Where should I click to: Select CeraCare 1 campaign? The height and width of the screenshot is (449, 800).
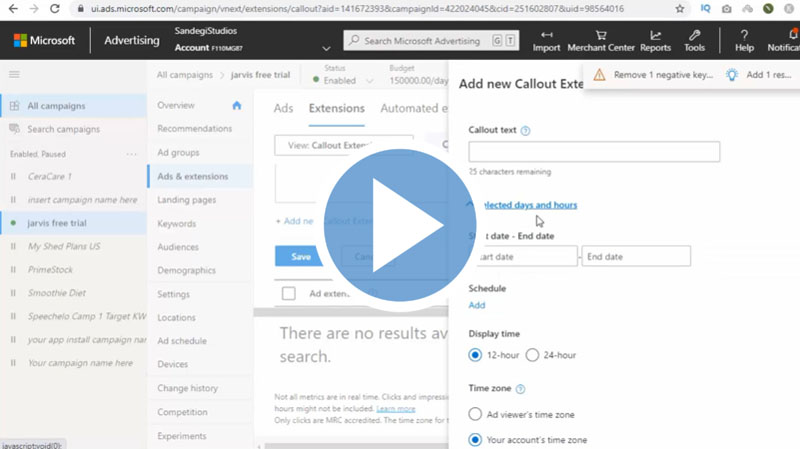pos(49,177)
